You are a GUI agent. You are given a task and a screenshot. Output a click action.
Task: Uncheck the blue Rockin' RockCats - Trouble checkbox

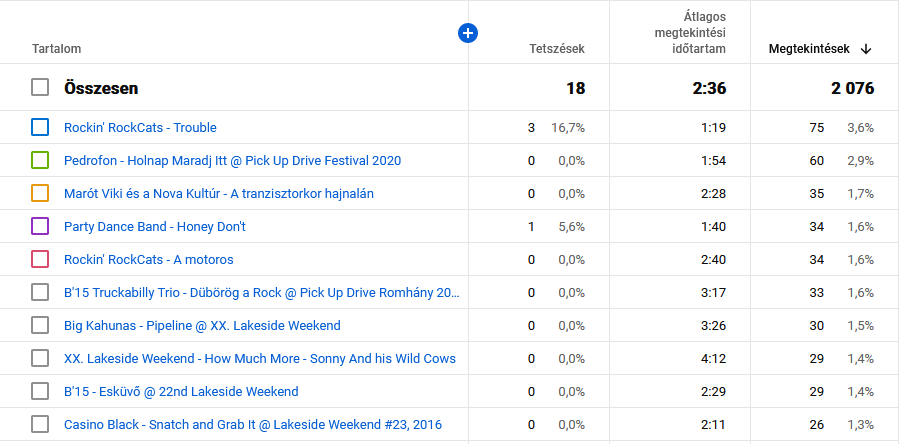[x=40, y=127]
